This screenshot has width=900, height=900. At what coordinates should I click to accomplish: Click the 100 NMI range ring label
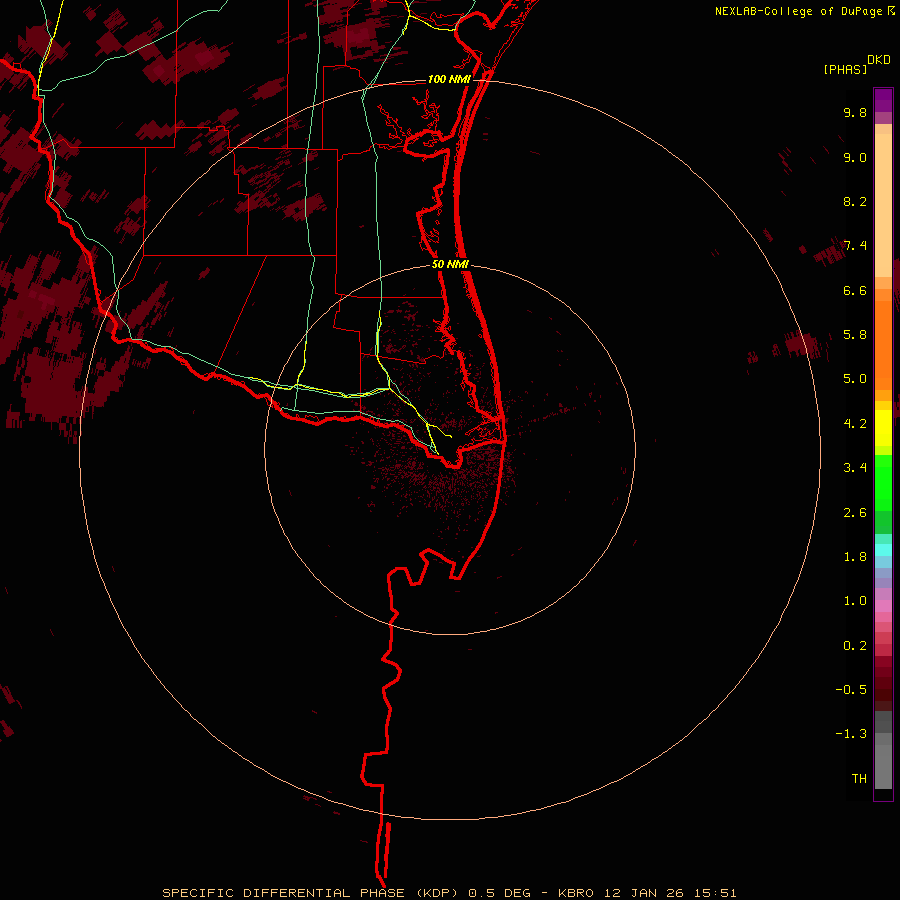(449, 79)
